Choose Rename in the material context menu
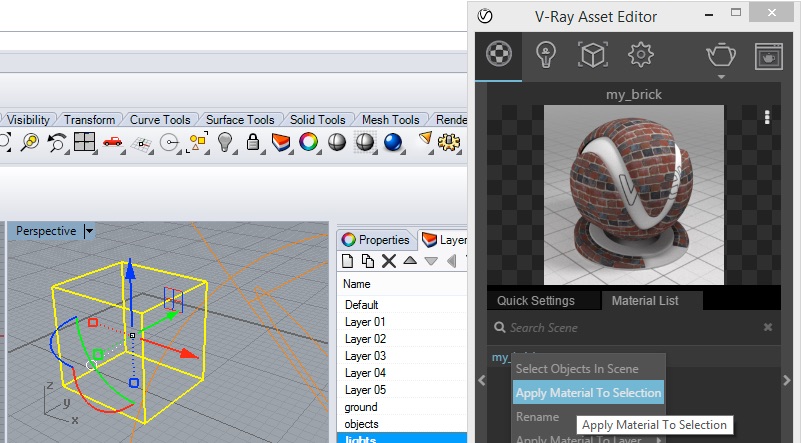801x443 pixels. [537, 416]
